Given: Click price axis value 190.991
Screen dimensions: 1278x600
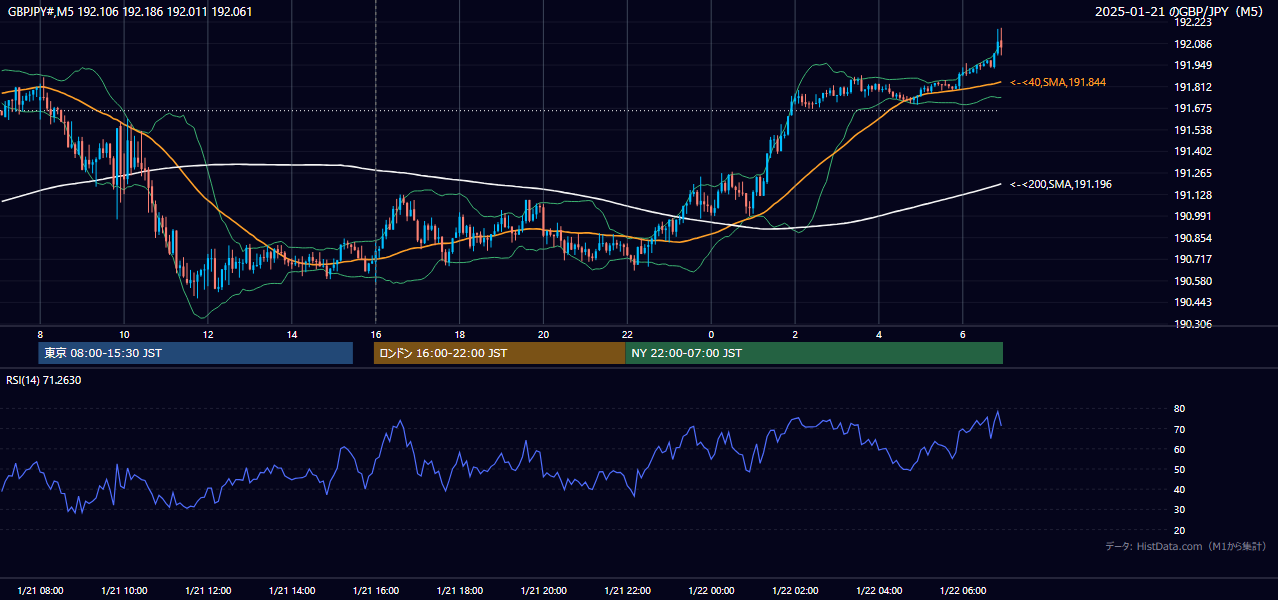Looking at the screenshot, I should tap(1192, 216).
